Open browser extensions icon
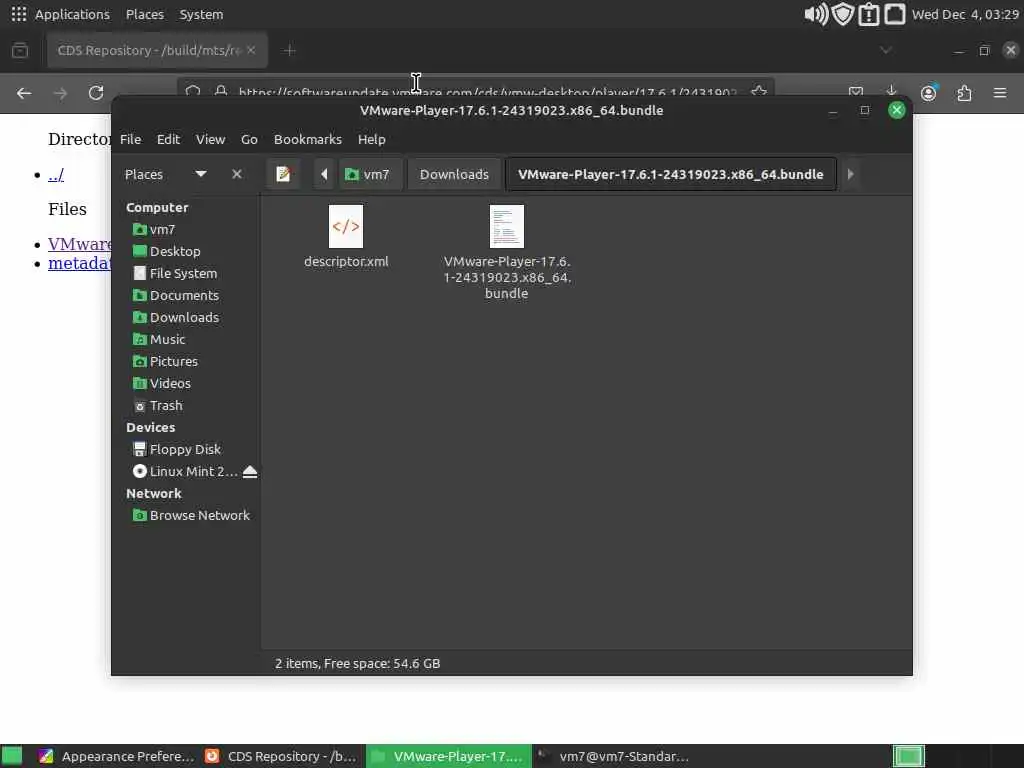The width and height of the screenshot is (1024, 768). (x=964, y=93)
